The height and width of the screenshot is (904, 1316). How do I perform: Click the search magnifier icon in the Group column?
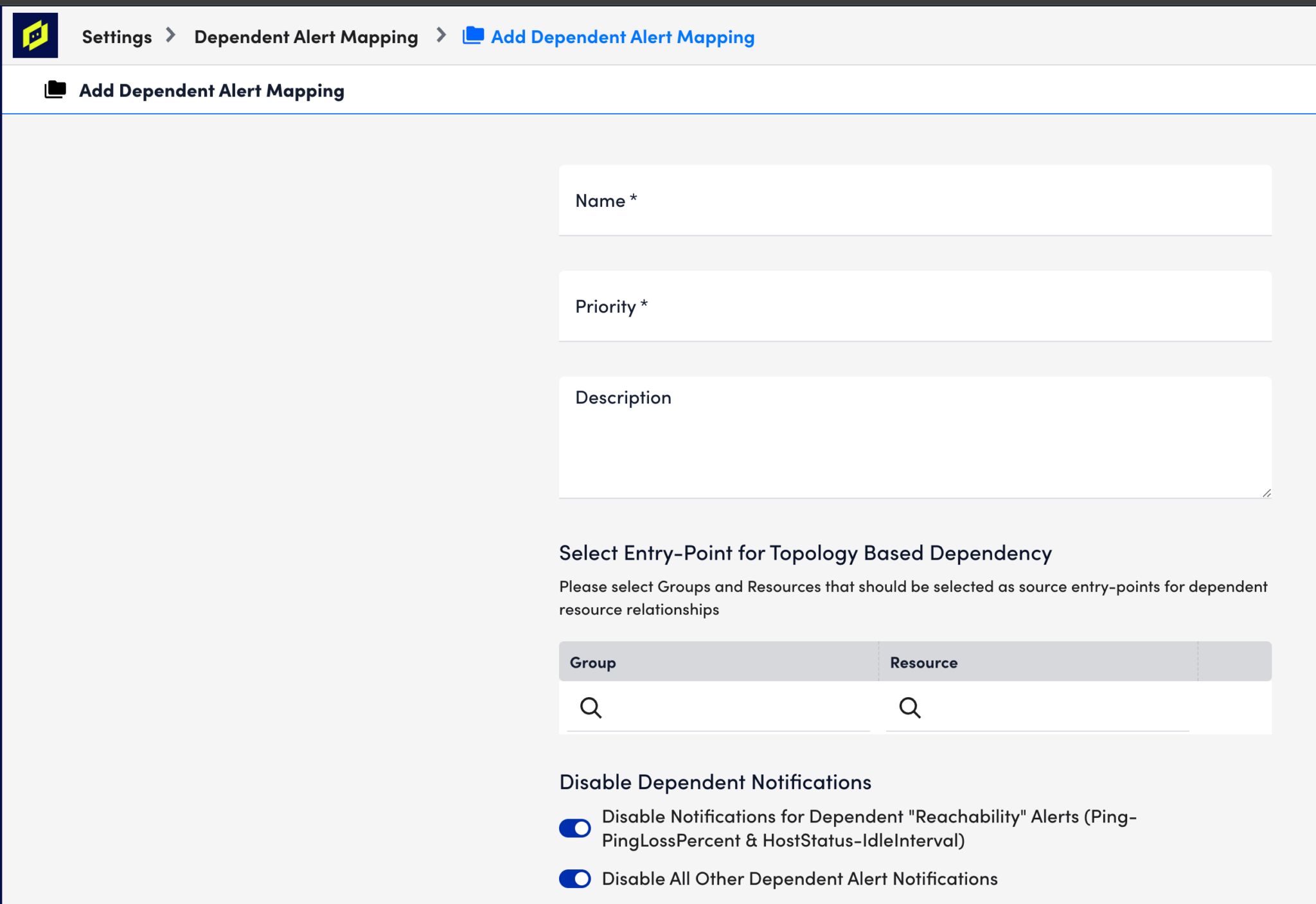pyautogui.click(x=591, y=707)
